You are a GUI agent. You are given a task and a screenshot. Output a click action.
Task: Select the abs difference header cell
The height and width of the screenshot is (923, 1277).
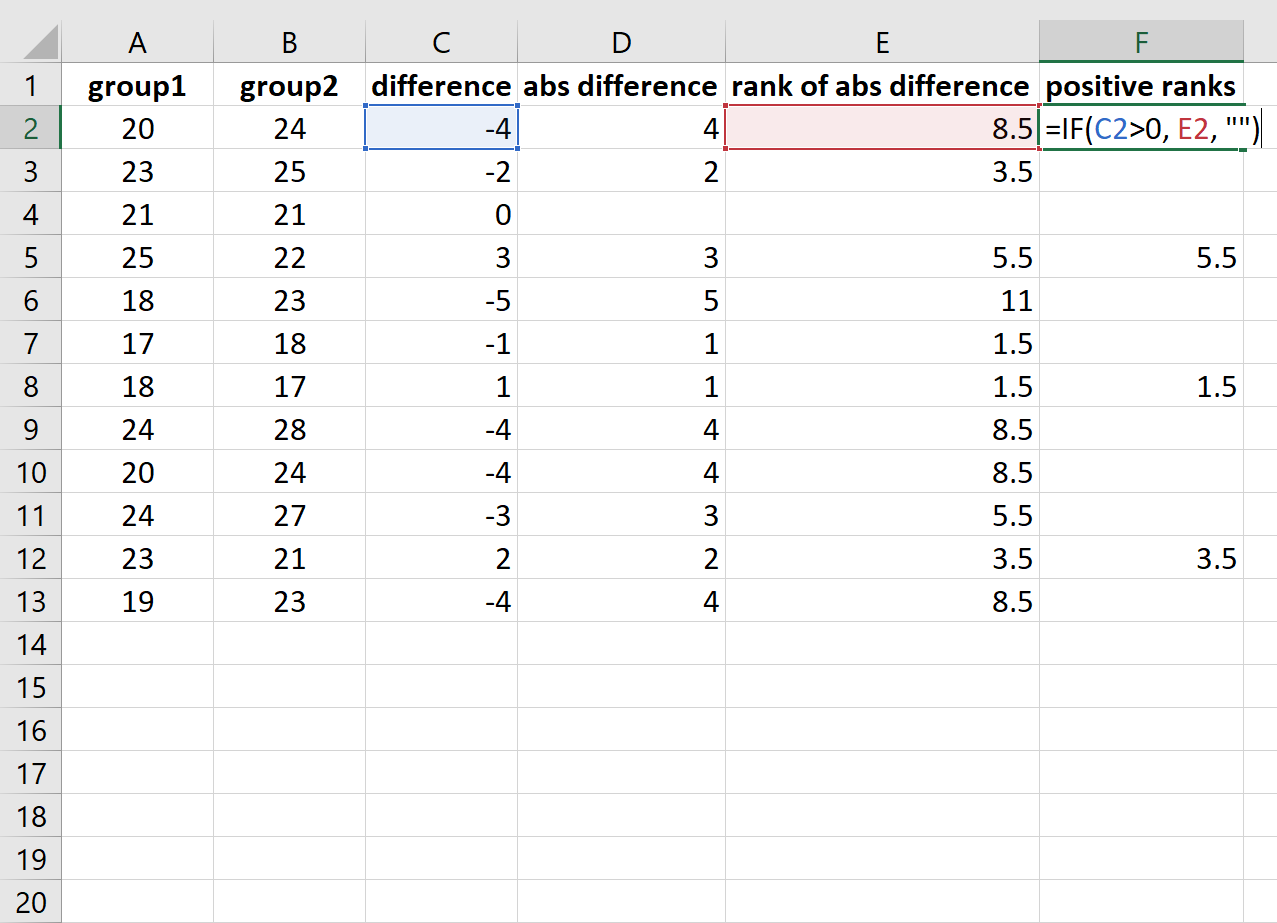(x=619, y=85)
